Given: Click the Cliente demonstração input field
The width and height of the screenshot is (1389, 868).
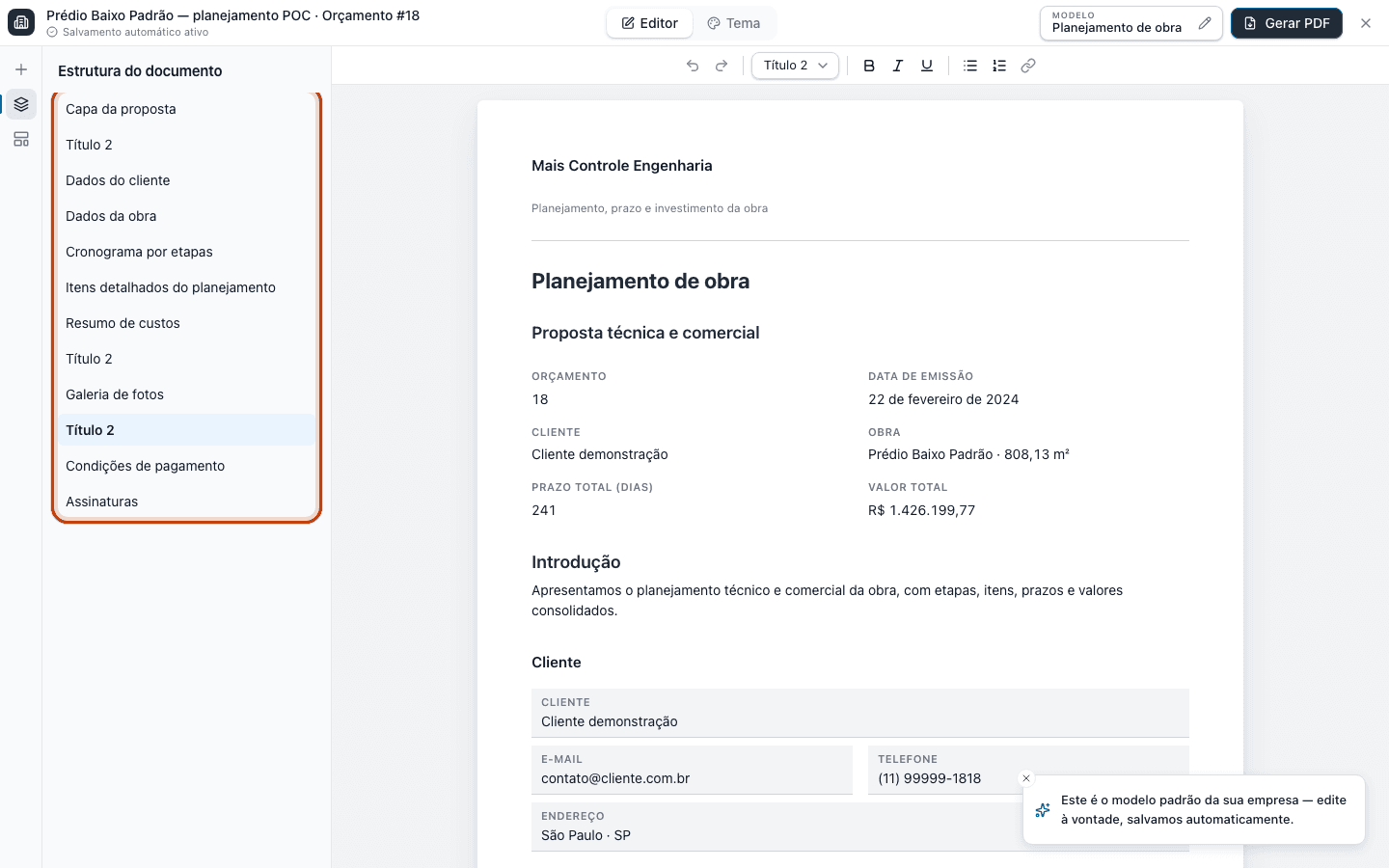Looking at the screenshot, I should point(860,713).
